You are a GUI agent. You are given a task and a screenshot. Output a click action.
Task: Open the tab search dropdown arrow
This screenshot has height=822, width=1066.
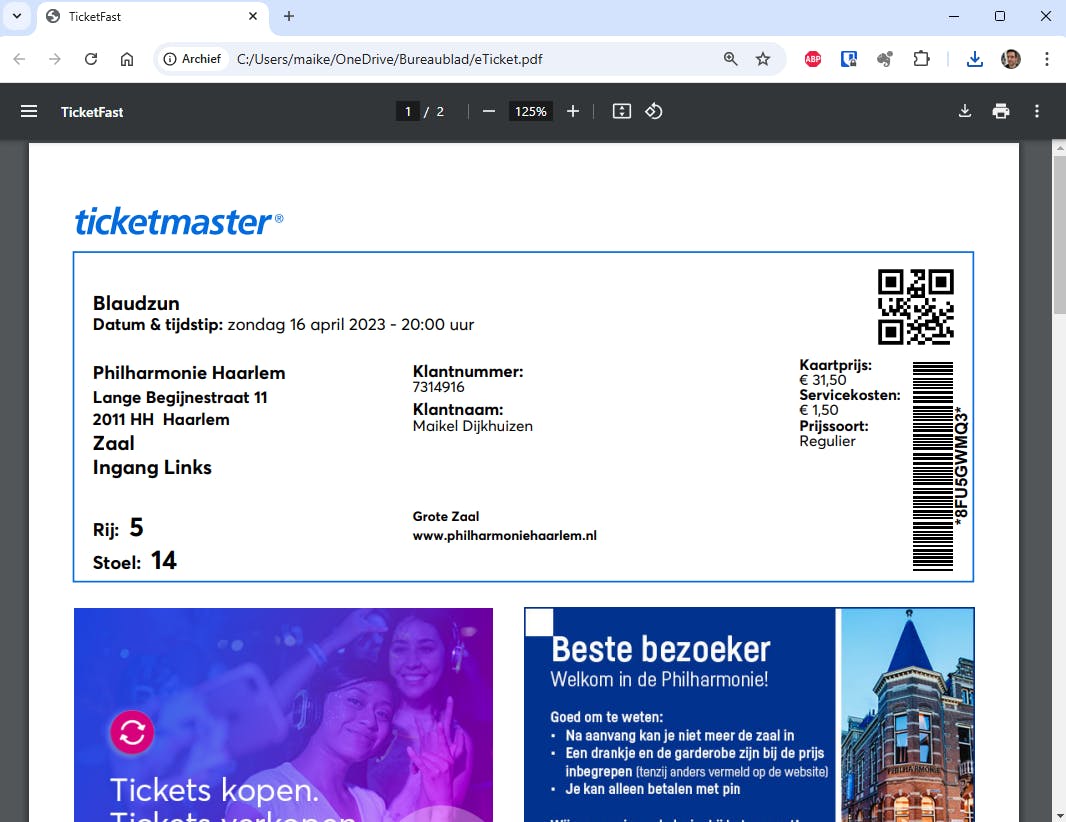click(17, 16)
